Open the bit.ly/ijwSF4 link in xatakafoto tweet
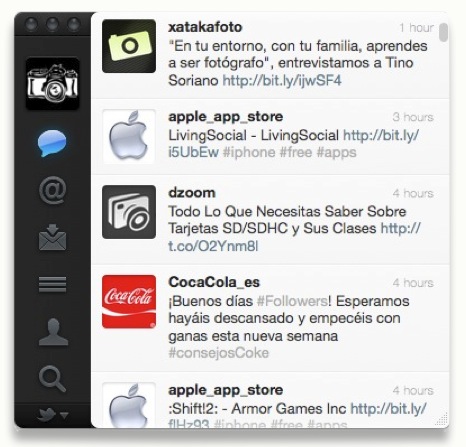 [282, 80]
